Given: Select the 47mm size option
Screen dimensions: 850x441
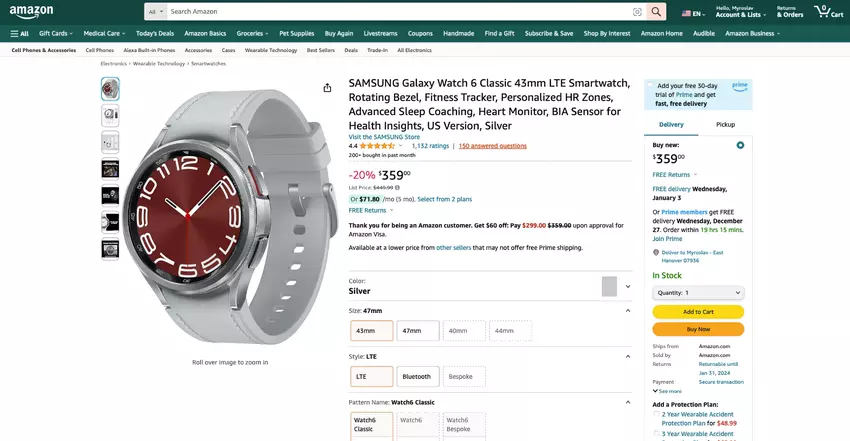Looking at the screenshot, I should [411, 330].
